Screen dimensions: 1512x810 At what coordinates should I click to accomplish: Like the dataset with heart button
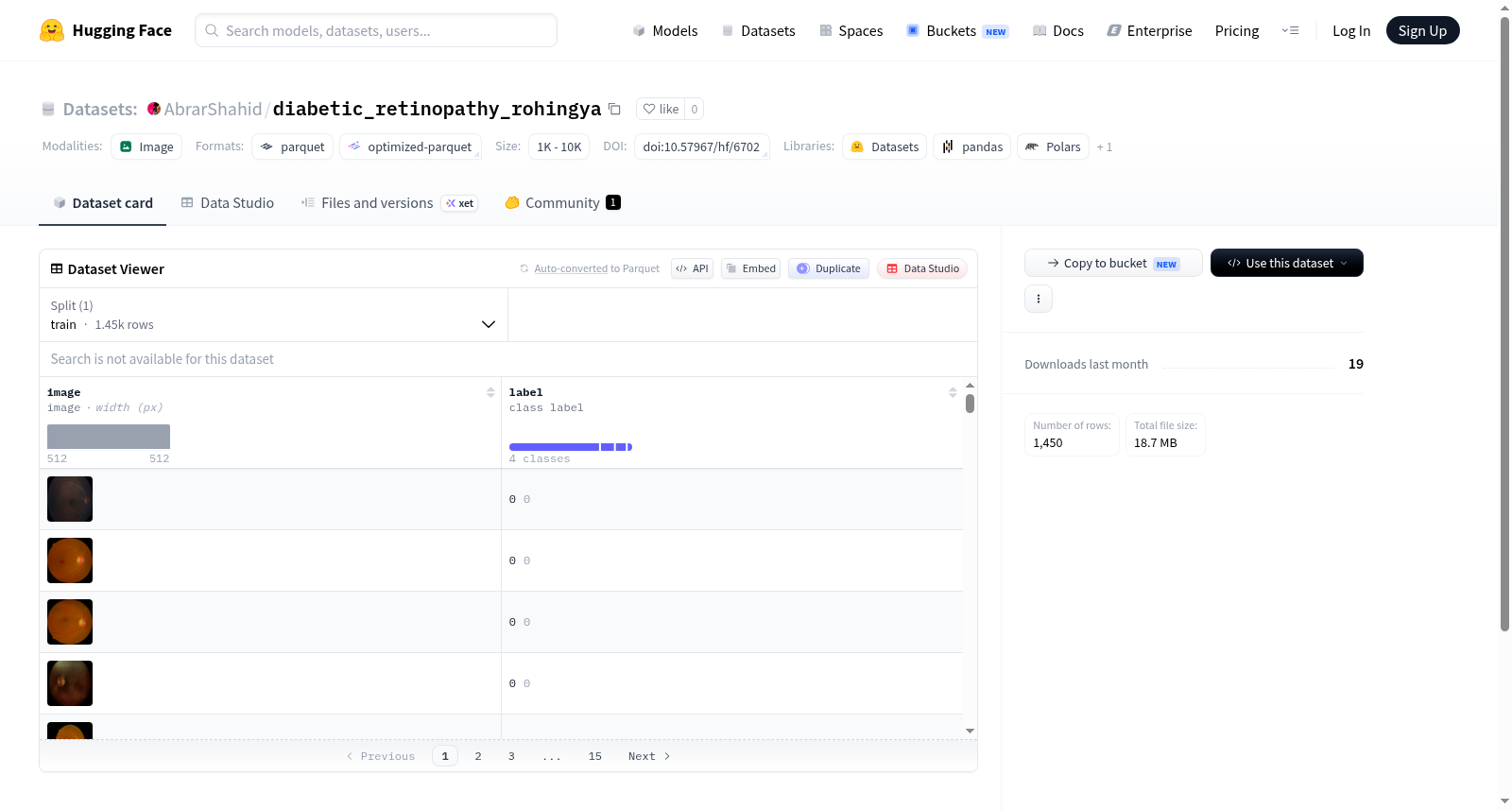[661, 109]
